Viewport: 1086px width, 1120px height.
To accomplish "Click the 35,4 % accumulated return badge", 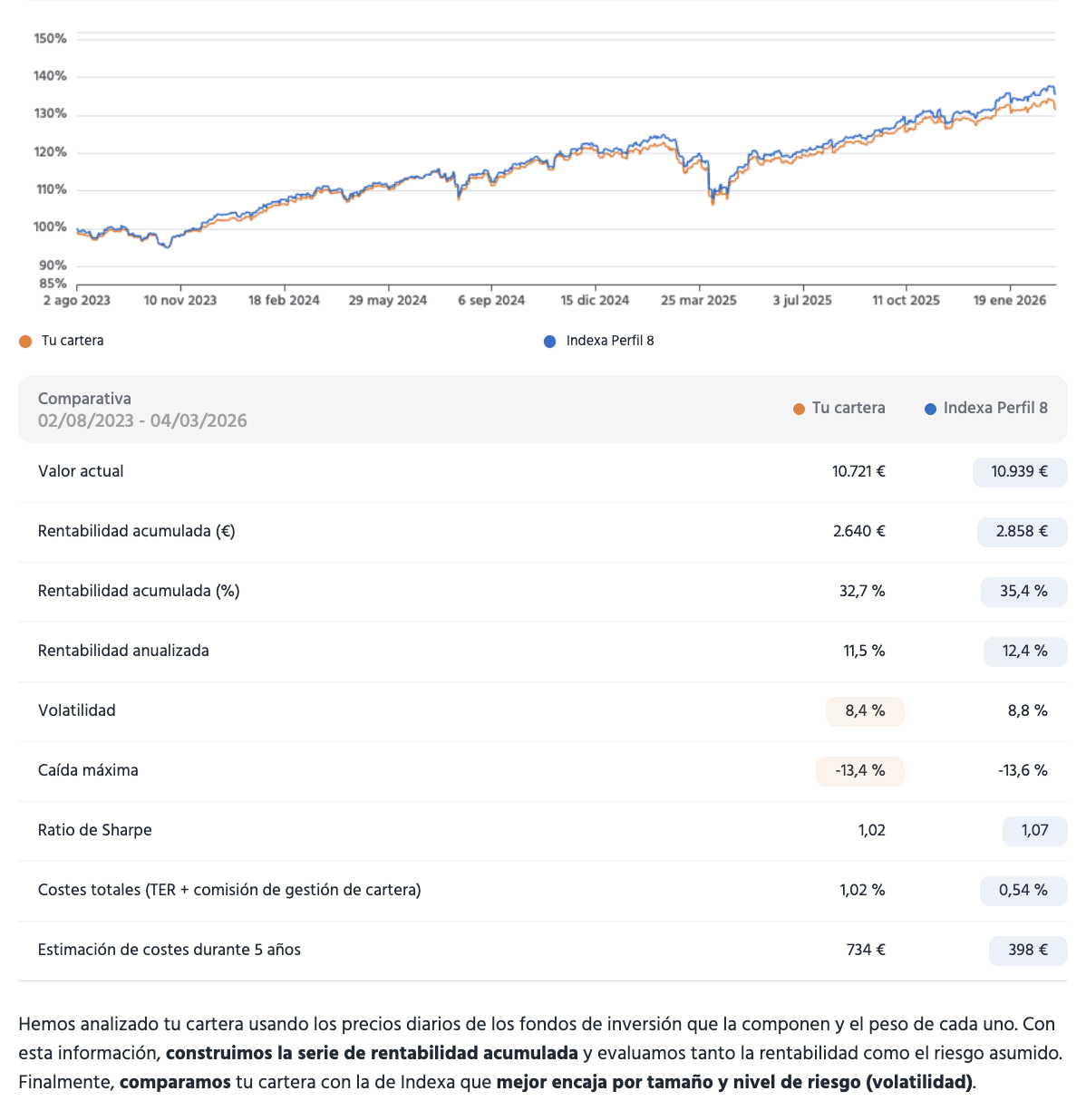I will coord(1023,591).
